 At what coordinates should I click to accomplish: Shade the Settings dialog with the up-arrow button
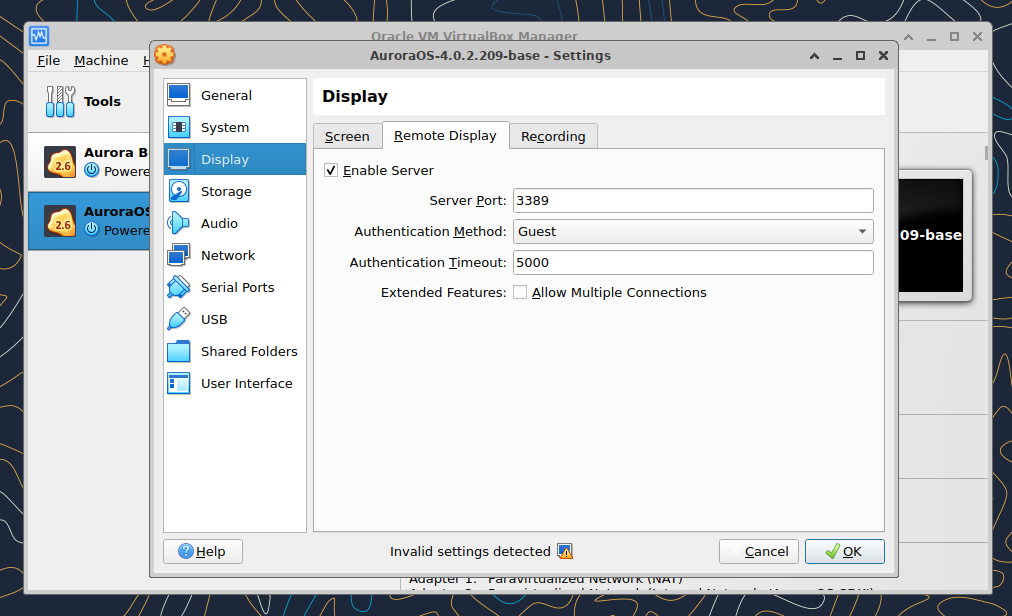tap(815, 56)
